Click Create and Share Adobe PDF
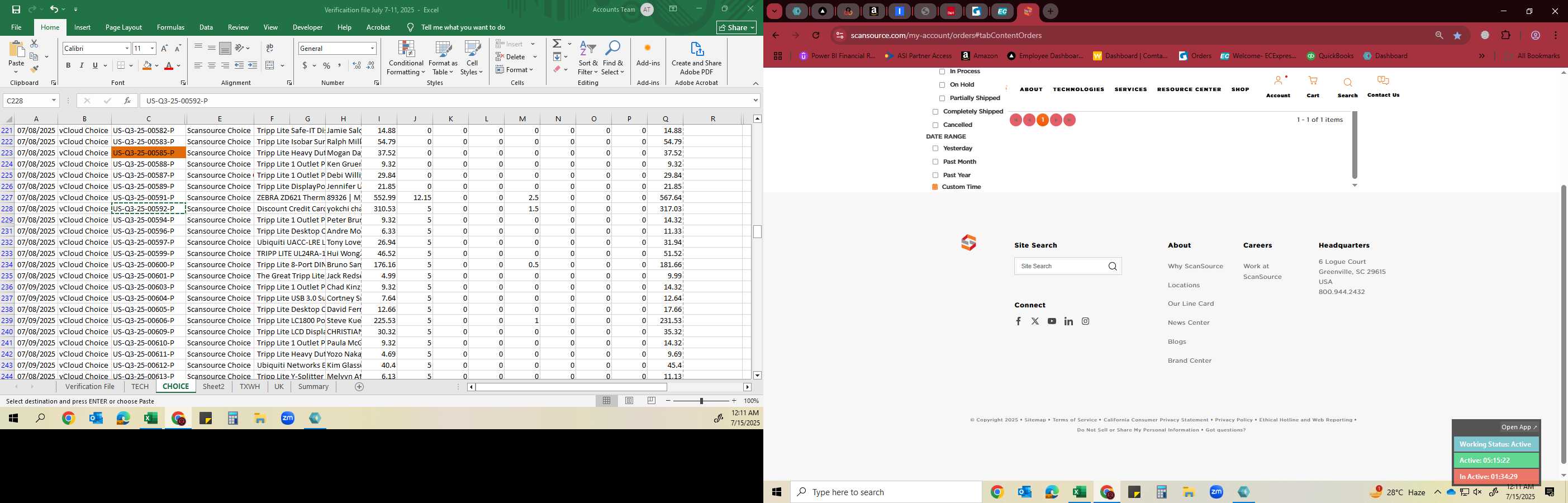The width and height of the screenshot is (1568, 503). point(696,59)
